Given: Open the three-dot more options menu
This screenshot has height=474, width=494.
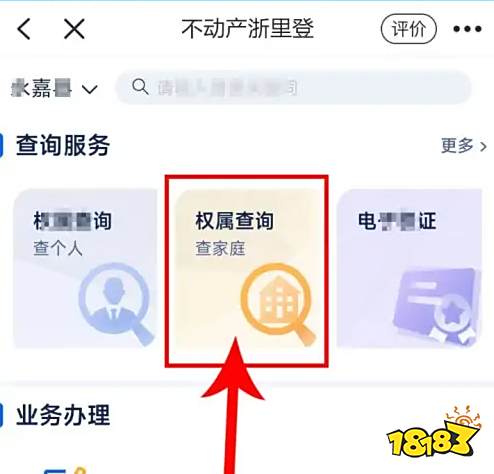Looking at the screenshot, I should coord(467,29).
